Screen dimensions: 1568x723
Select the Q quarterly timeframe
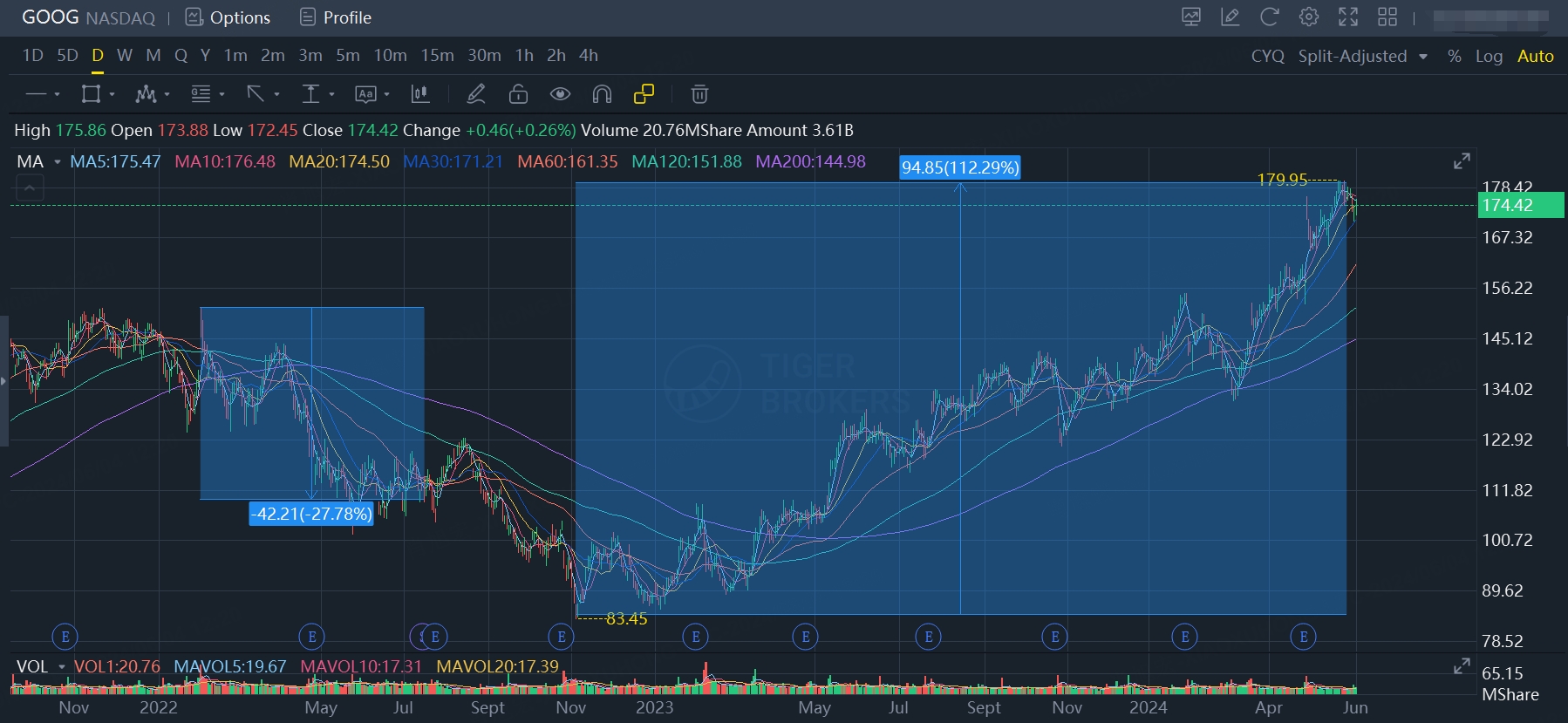(x=181, y=56)
